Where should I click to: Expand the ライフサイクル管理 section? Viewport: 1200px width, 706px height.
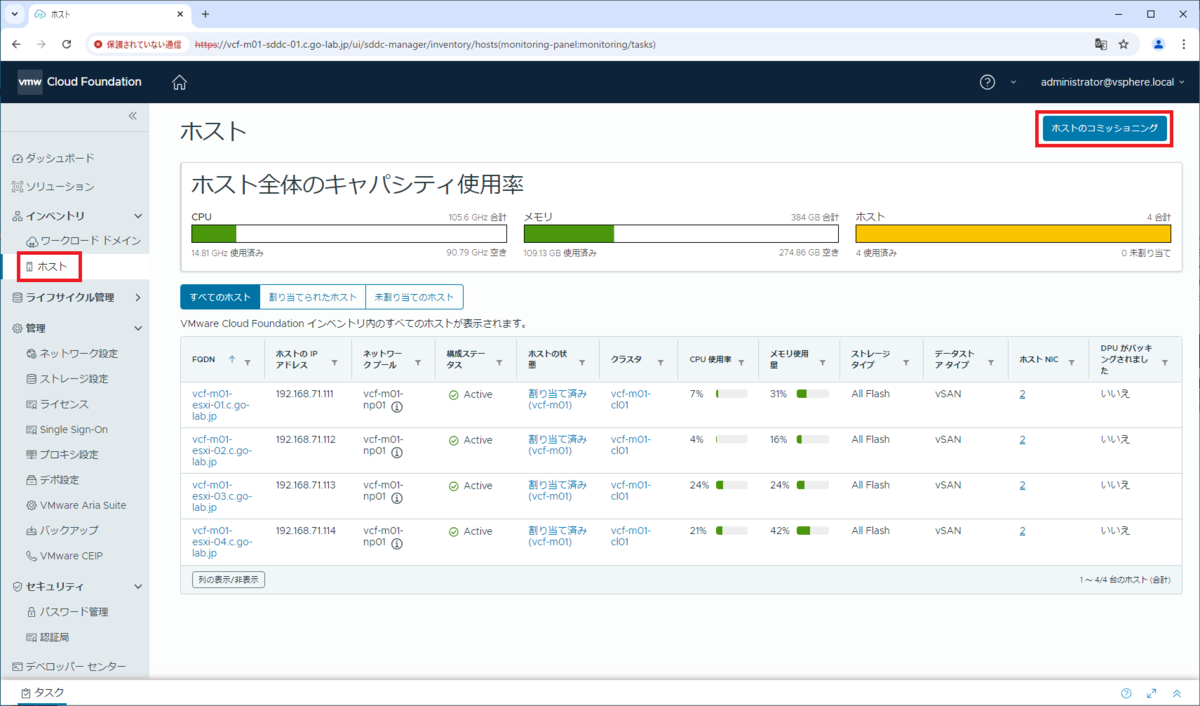[x=138, y=297]
